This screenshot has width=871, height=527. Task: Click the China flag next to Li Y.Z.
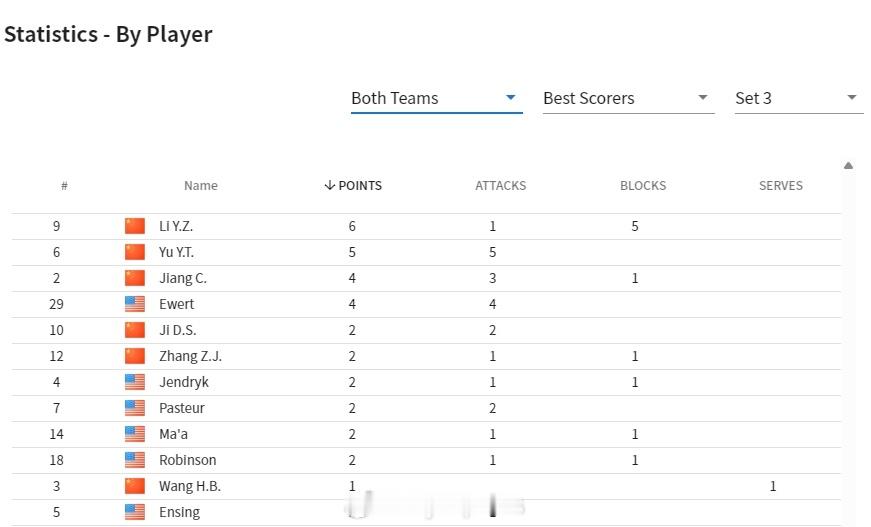[134, 226]
